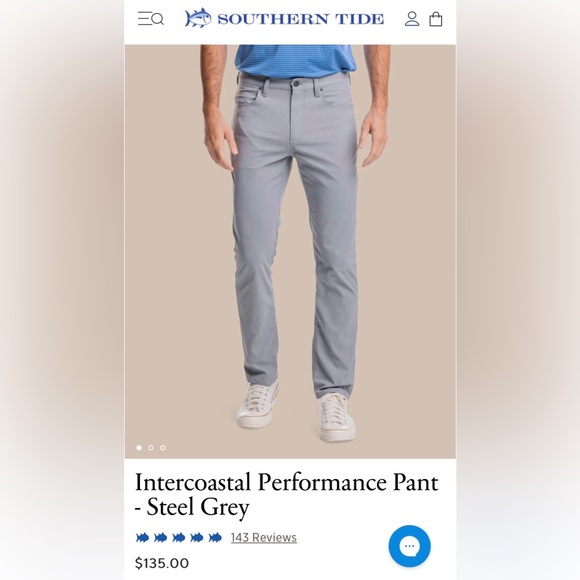Click the Southern Tide skipjack fish logo
Image resolution: width=580 pixels, height=580 pixels.
[198, 18]
